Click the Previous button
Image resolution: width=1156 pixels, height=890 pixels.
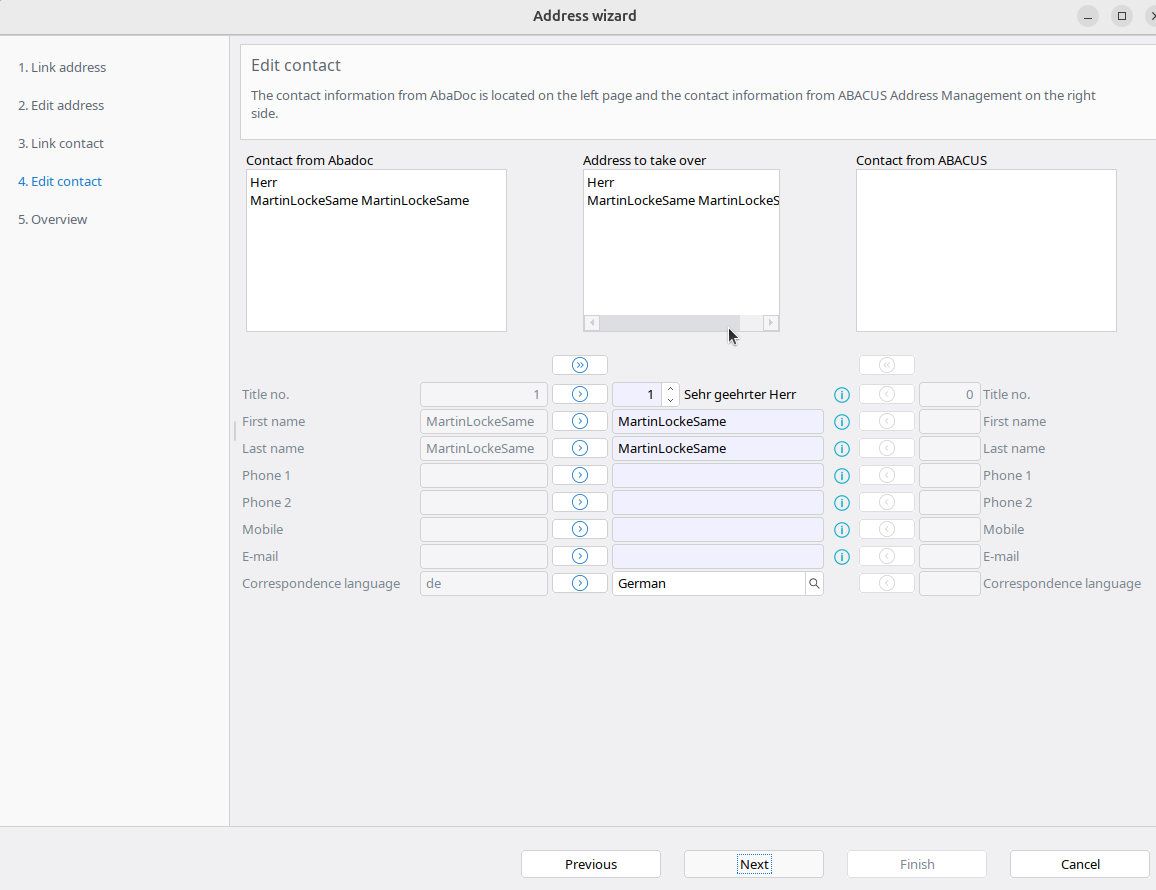pos(590,864)
